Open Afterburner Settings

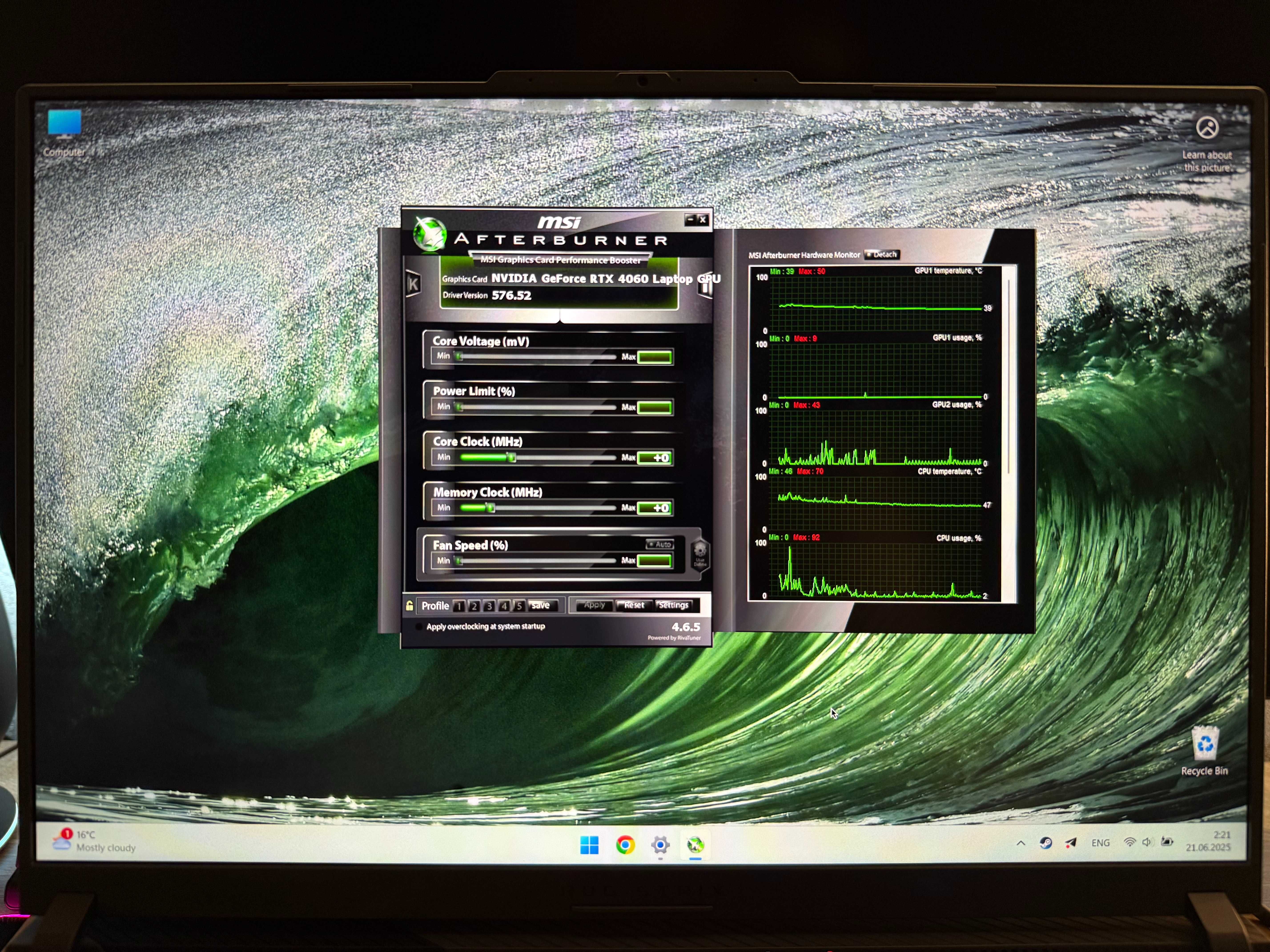tap(673, 605)
